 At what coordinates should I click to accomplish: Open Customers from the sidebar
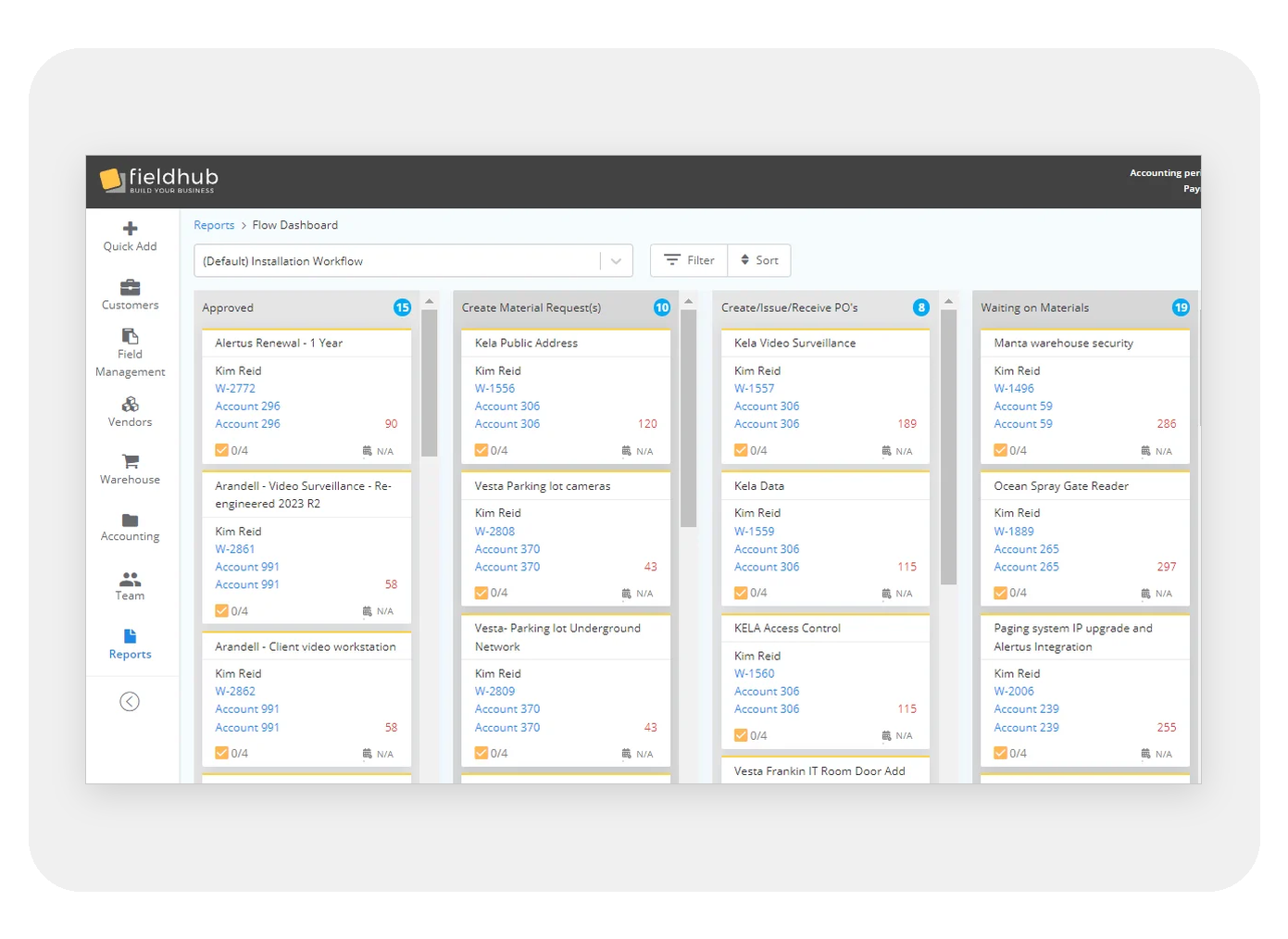[130, 294]
